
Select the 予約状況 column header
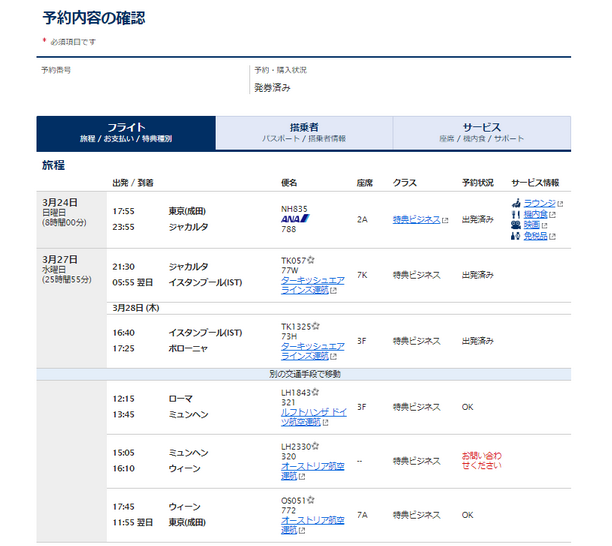pos(478,183)
